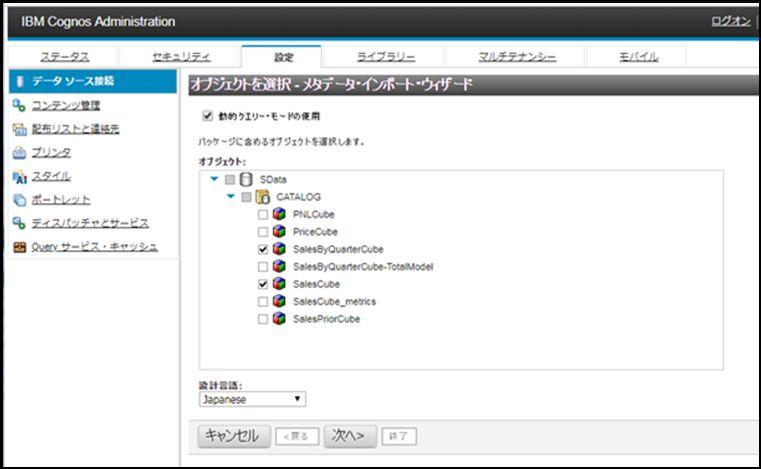Viewport: 761px width, 469px height.
Task: Check the SalesCube_metrics checkbox
Action: pyautogui.click(x=263, y=302)
